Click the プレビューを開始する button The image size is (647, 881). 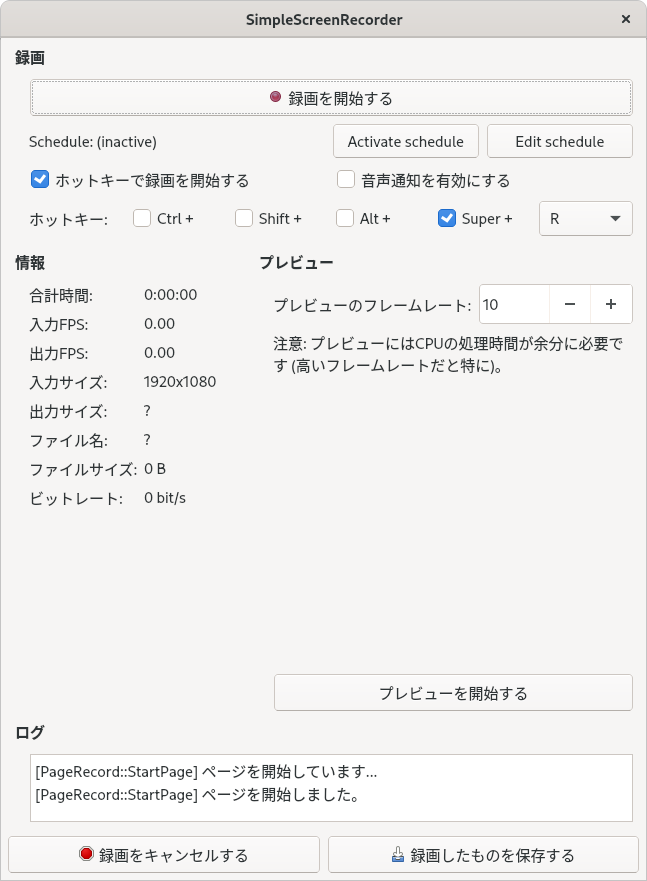[453, 693]
